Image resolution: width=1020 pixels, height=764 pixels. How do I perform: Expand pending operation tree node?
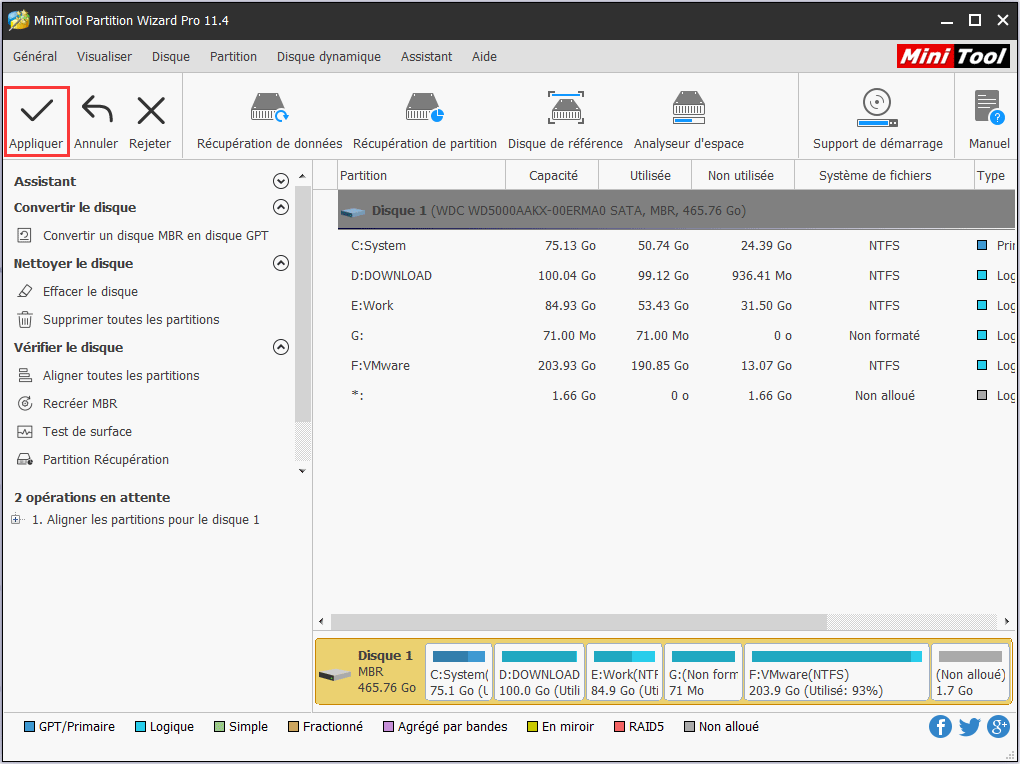point(16,520)
